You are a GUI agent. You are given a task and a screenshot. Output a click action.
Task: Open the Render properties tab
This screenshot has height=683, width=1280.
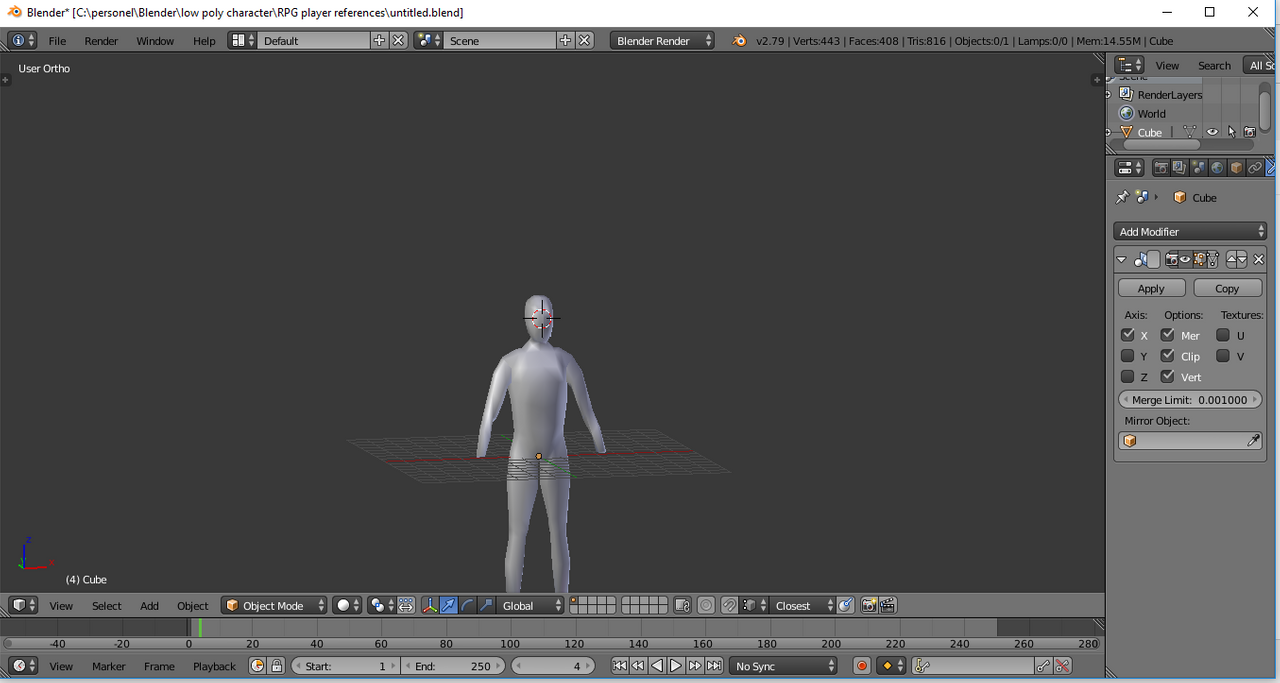pos(1161,168)
